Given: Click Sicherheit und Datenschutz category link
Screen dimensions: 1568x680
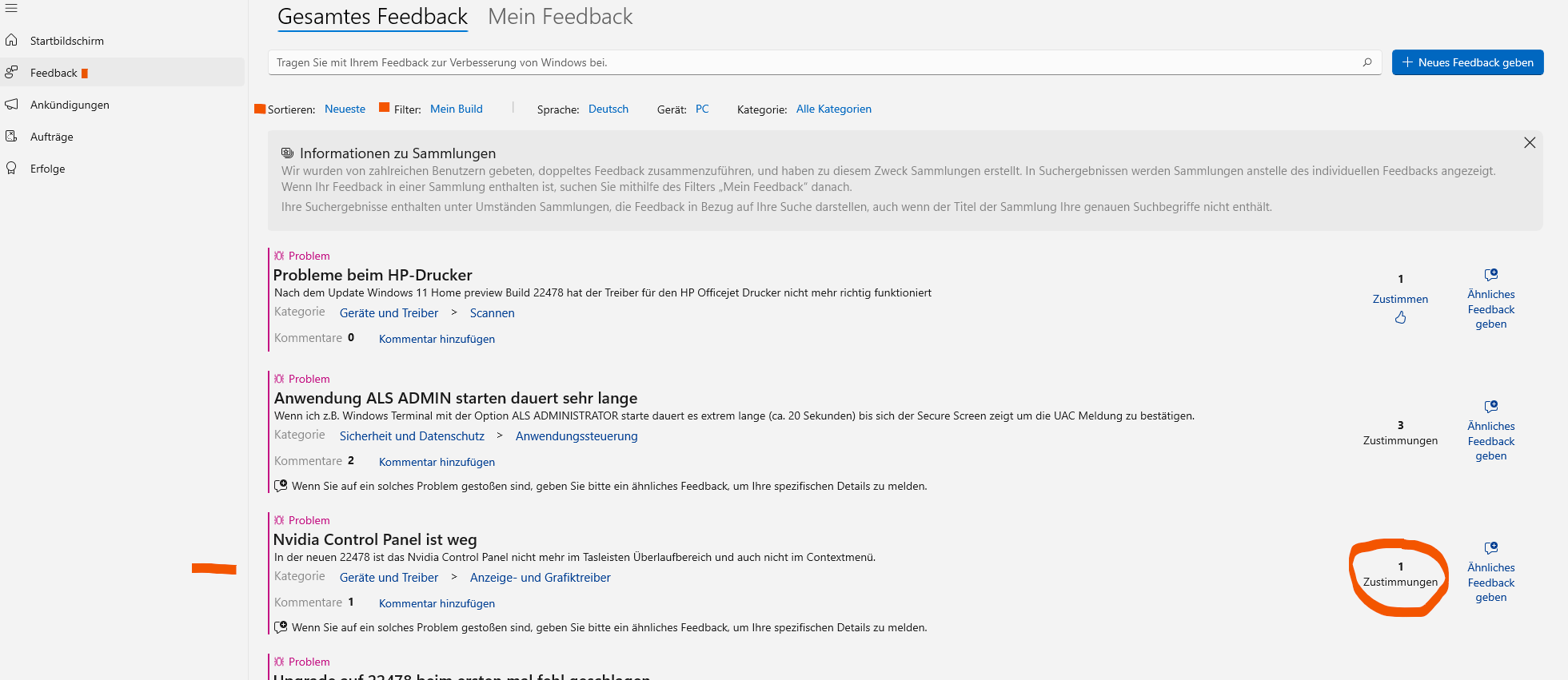Looking at the screenshot, I should click(x=412, y=436).
